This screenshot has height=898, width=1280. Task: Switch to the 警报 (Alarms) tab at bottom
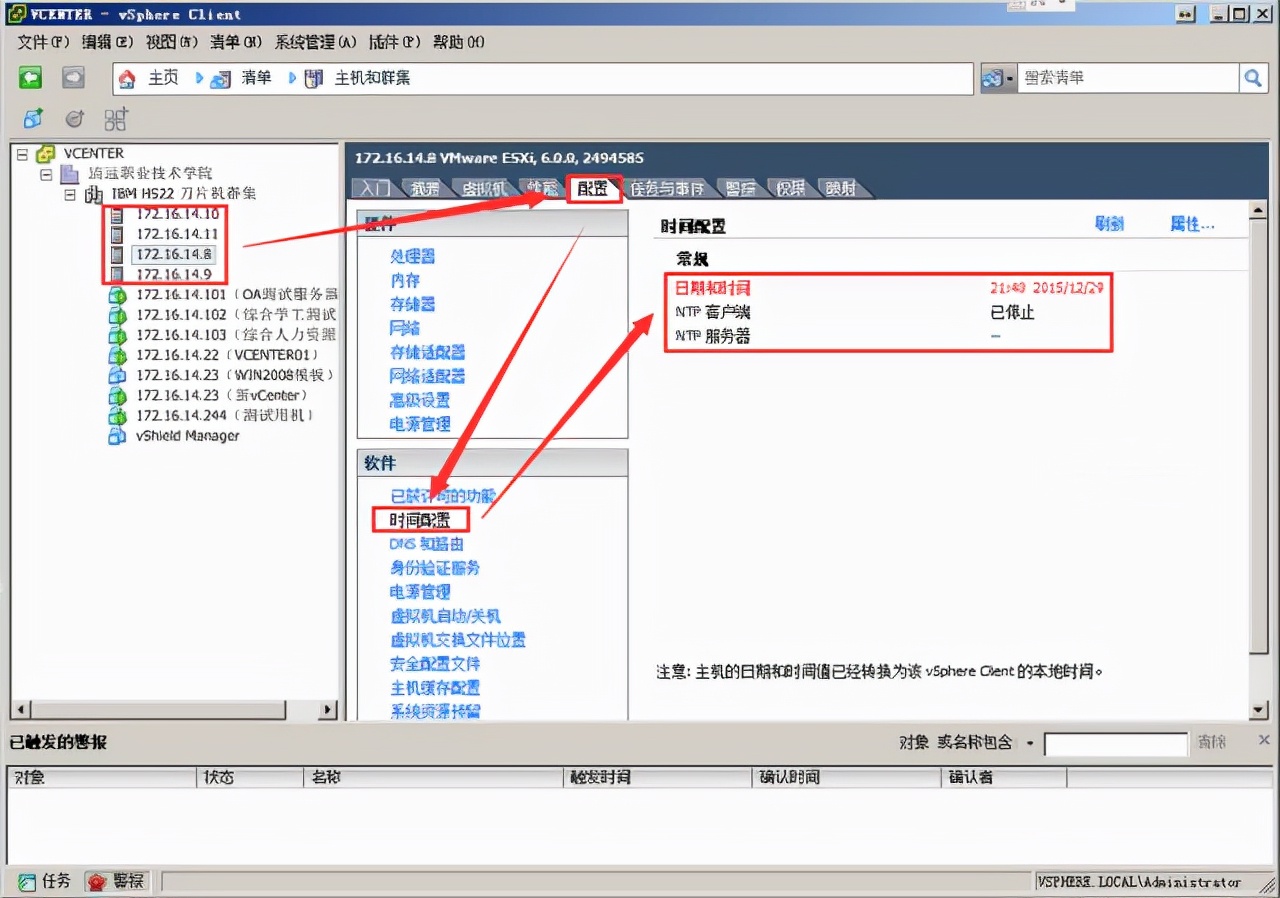(117, 880)
